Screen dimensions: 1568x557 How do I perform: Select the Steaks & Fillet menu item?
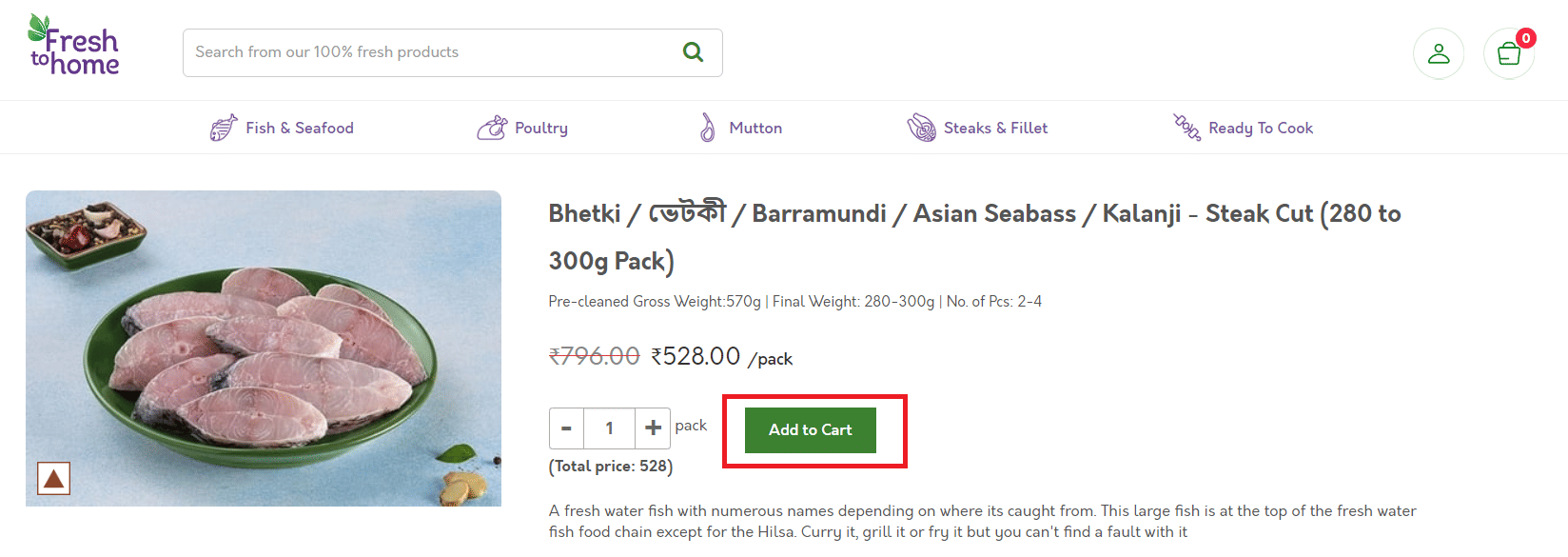[x=995, y=128]
